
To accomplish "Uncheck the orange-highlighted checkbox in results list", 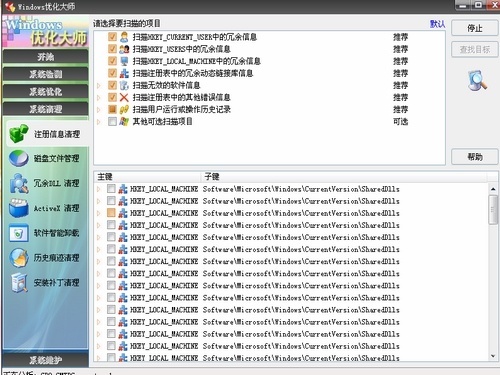I will (111, 213).
